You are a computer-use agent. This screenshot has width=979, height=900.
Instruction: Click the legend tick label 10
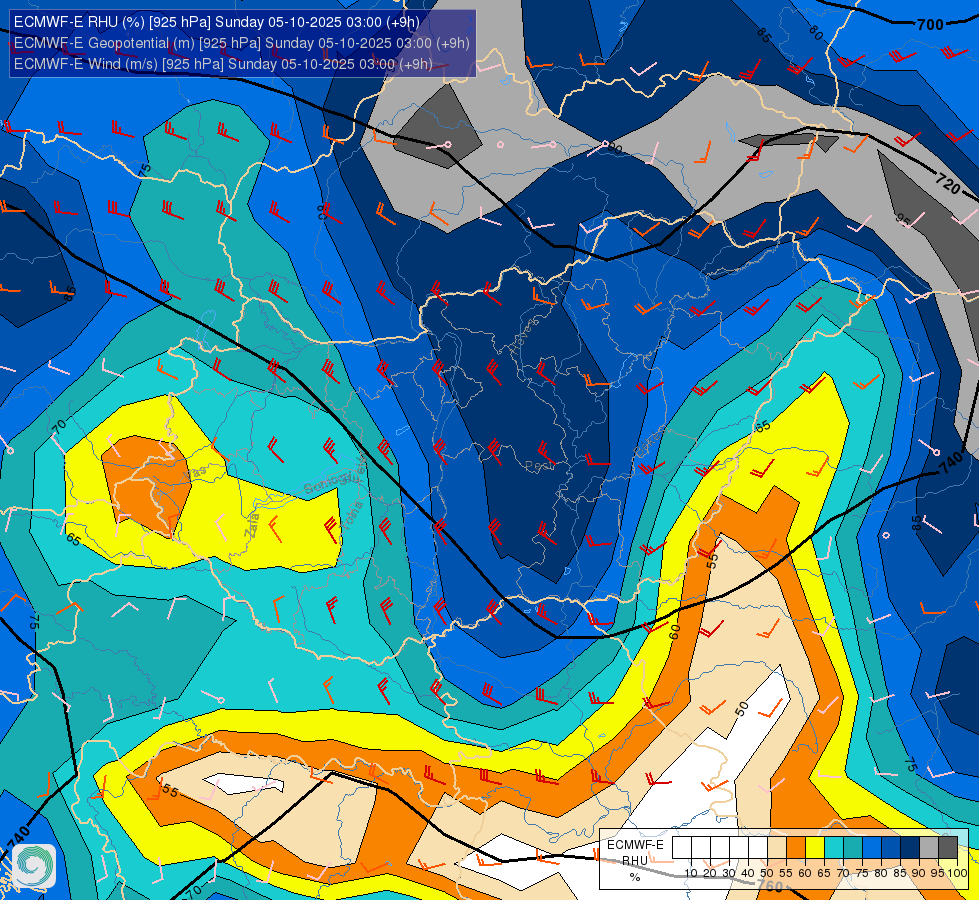691,873
